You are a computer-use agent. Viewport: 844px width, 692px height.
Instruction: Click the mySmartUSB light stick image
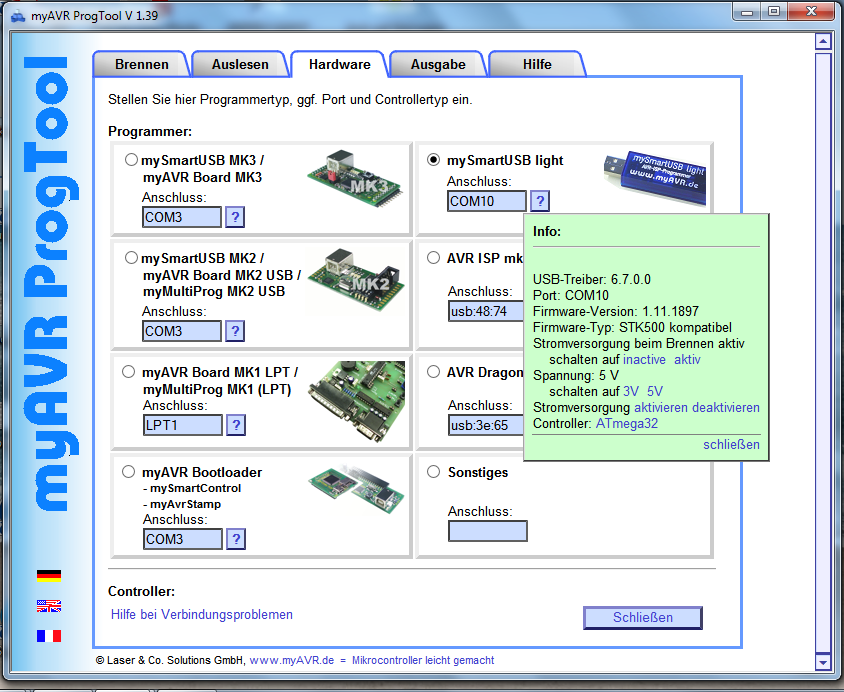click(655, 178)
